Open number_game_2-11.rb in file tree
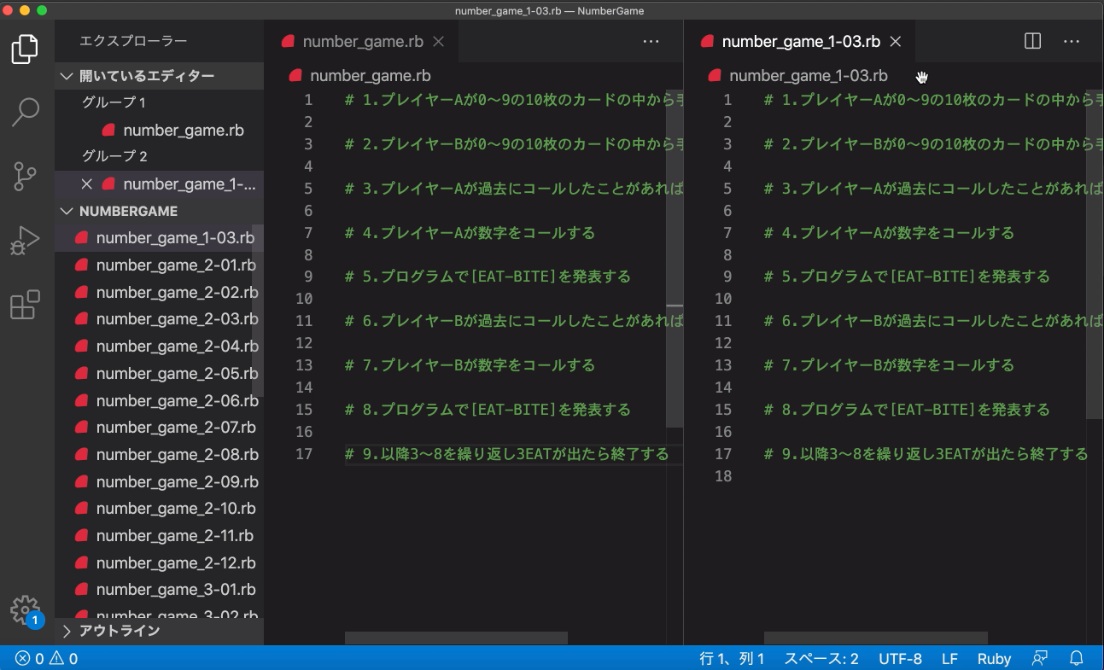Image resolution: width=1104 pixels, height=670 pixels. point(159,536)
